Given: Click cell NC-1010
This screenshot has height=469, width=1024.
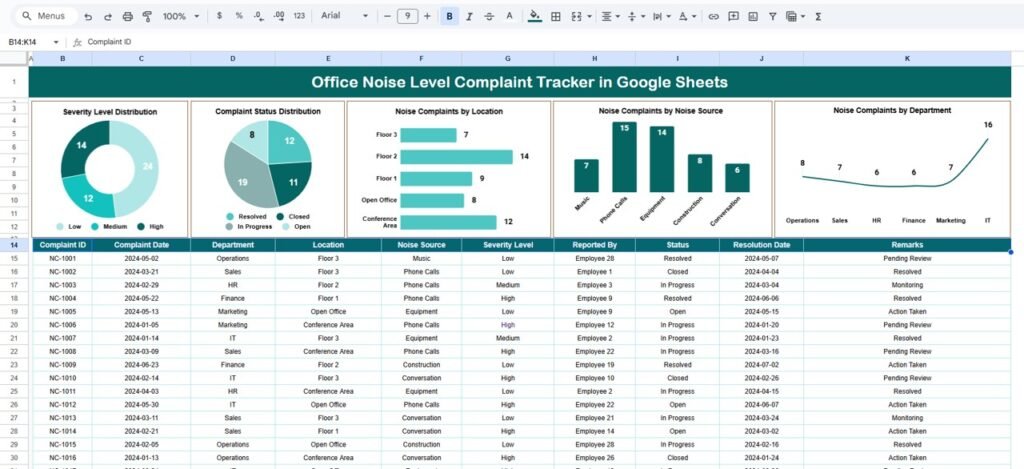Looking at the screenshot, I should tap(62, 378).
